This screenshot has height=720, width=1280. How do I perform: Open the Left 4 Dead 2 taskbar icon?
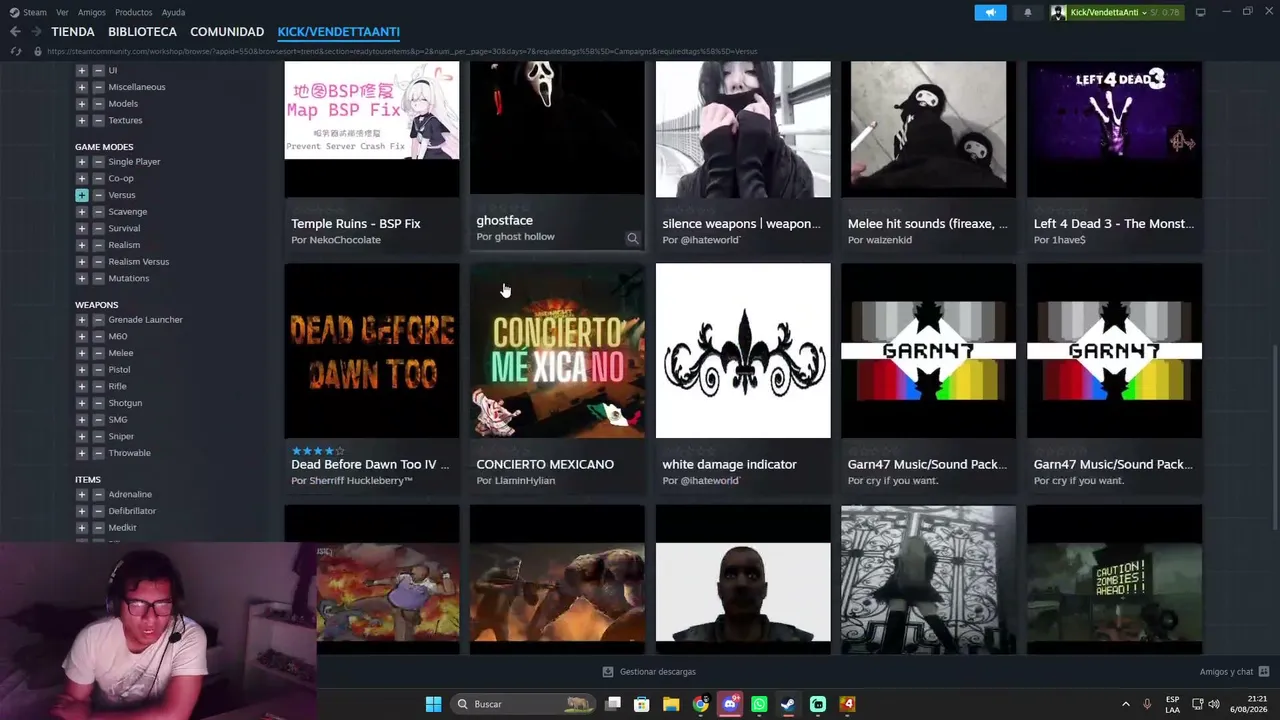[847, 704]
